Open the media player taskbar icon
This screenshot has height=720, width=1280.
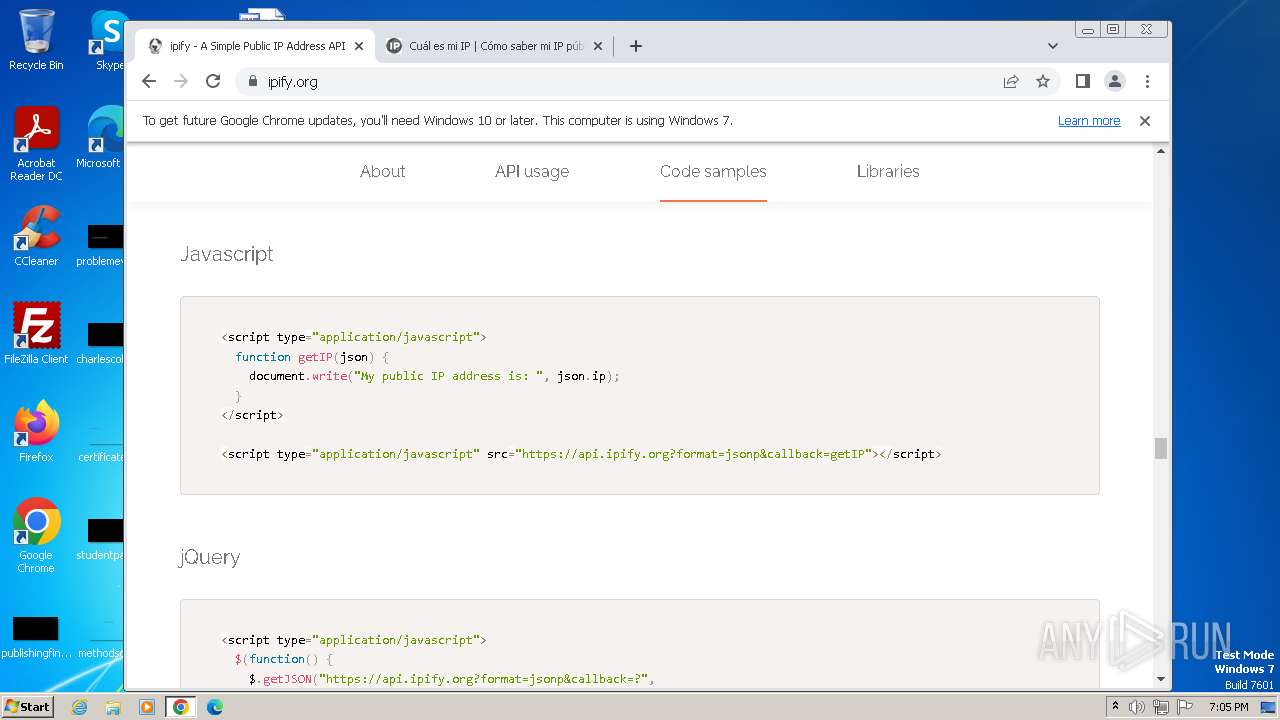pos(147,707)
